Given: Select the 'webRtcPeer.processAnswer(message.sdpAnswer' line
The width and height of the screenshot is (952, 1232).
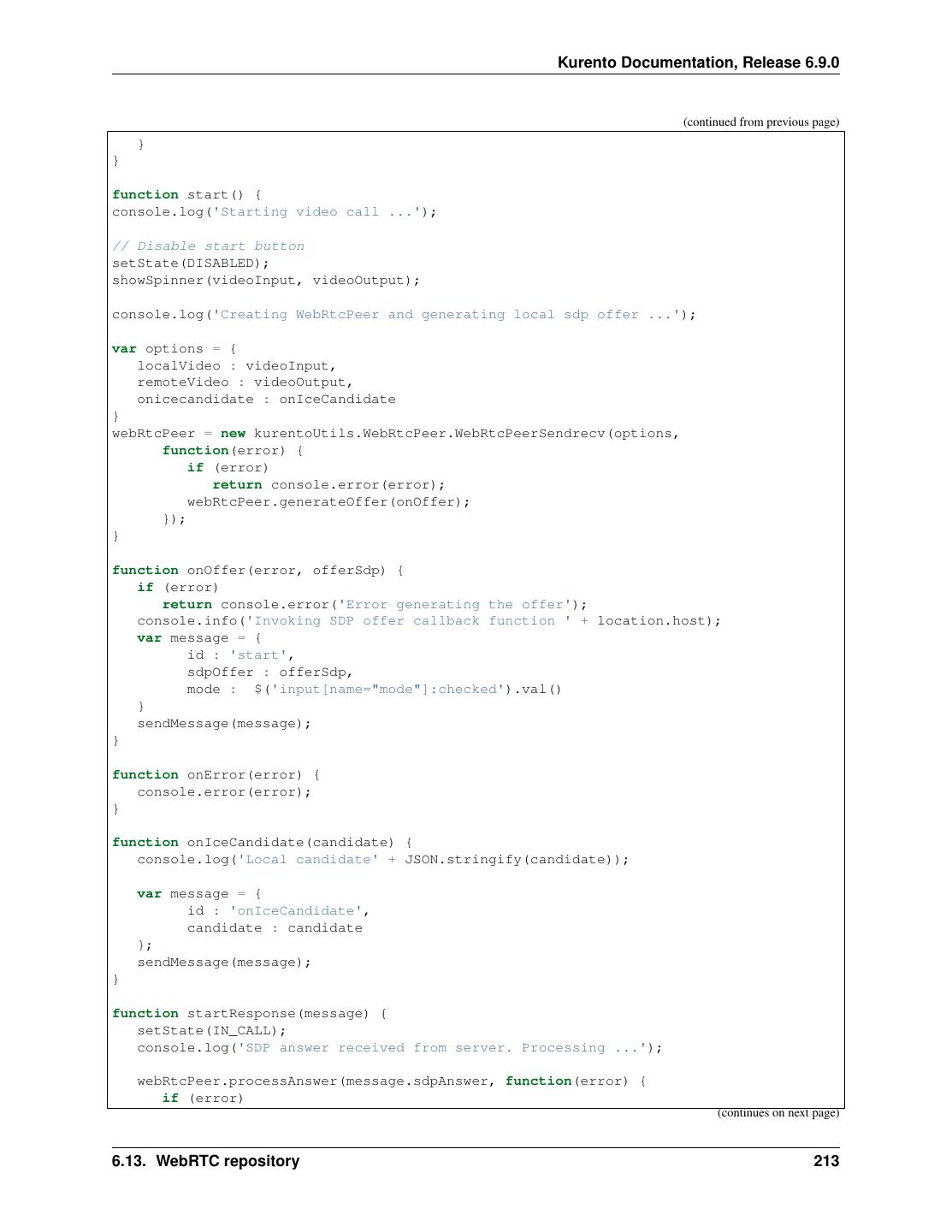Looking at the screenshot, I should tap(392, 1081).
